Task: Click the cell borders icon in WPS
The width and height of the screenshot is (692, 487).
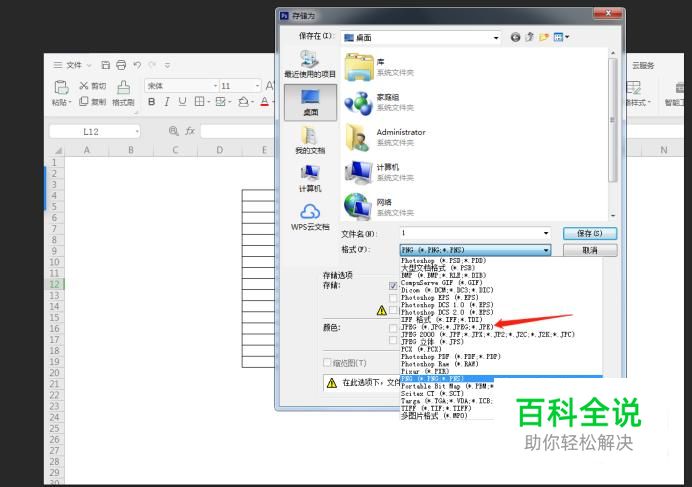Action: [199, 102]
